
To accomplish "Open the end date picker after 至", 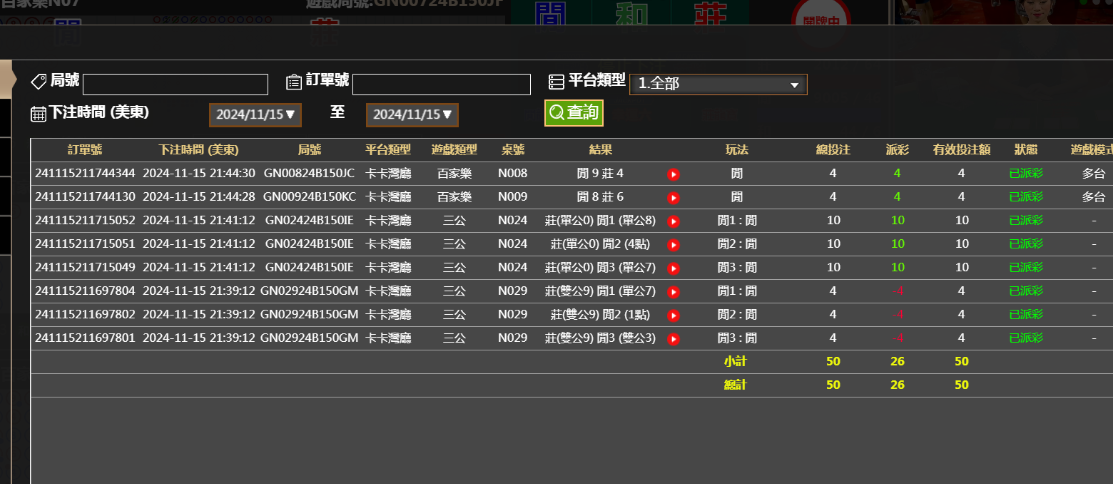I will [412, 115].
